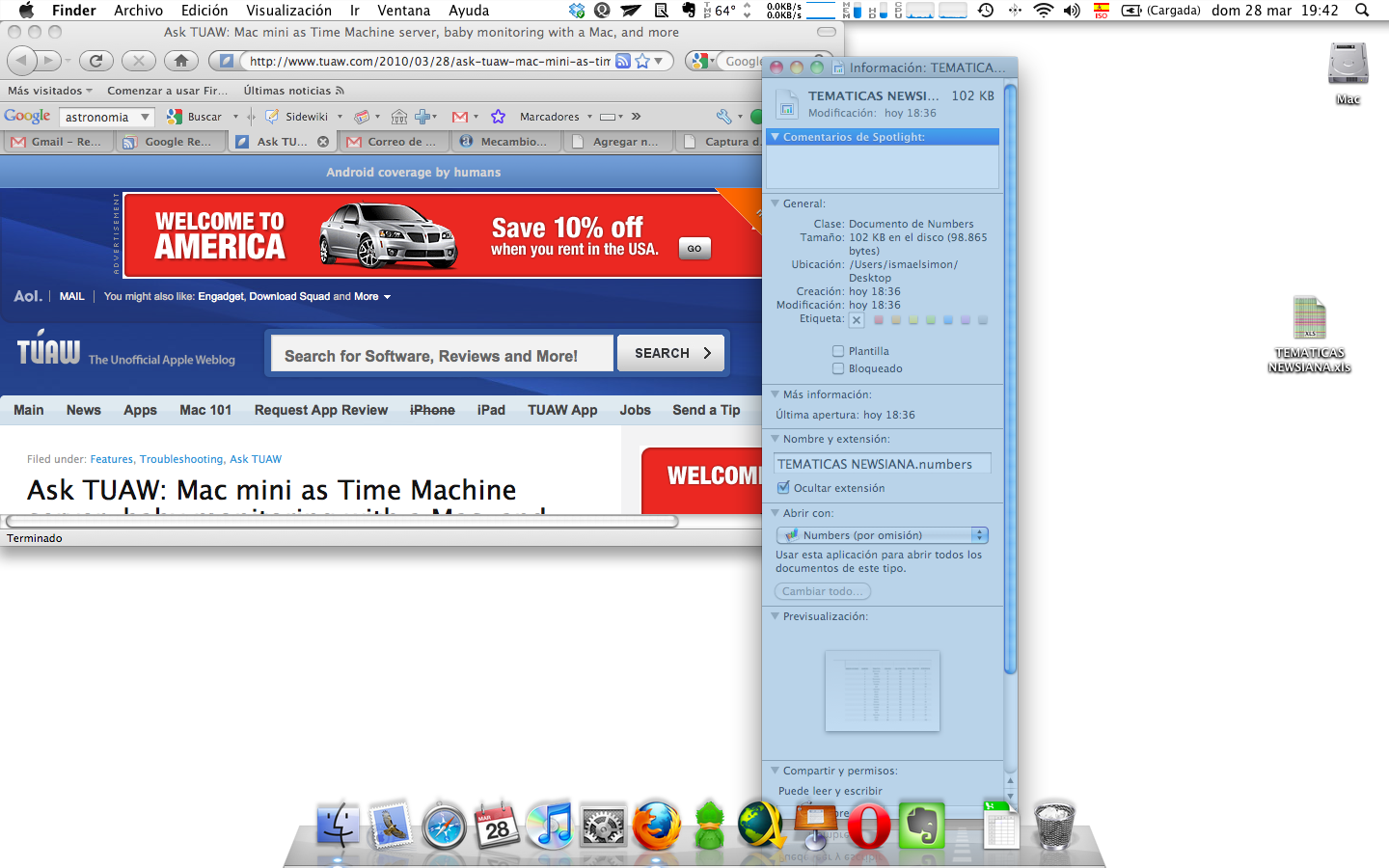Viewport: 1389px width, 868px height.
Task: Open Safari from the Dock
Action: [444, 826]
